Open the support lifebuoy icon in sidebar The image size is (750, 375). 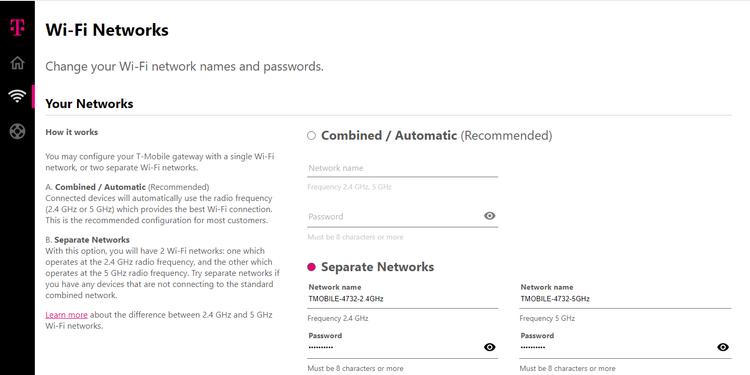(x=17, y=131)
